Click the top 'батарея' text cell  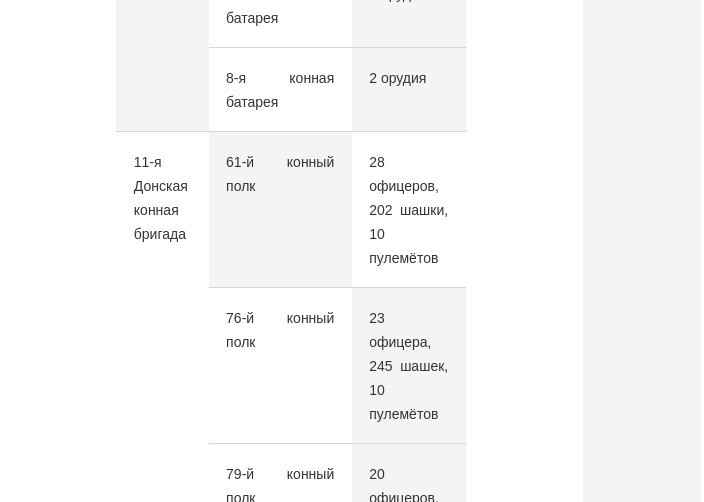(280, 23)
